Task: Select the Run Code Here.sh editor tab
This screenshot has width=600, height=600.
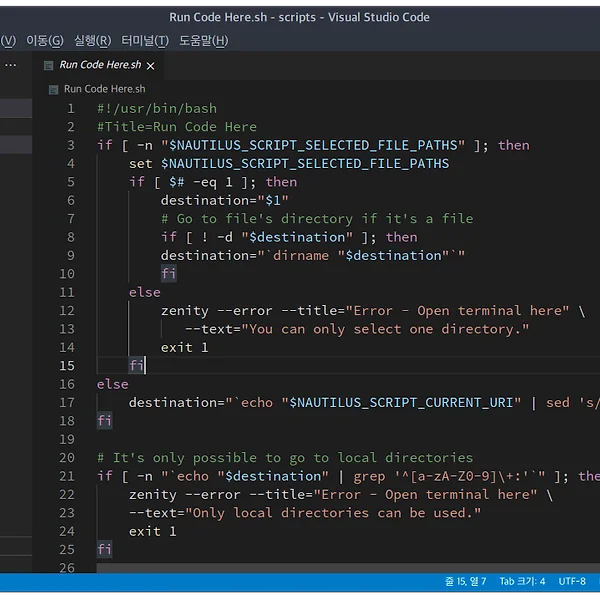Action: 100,65
